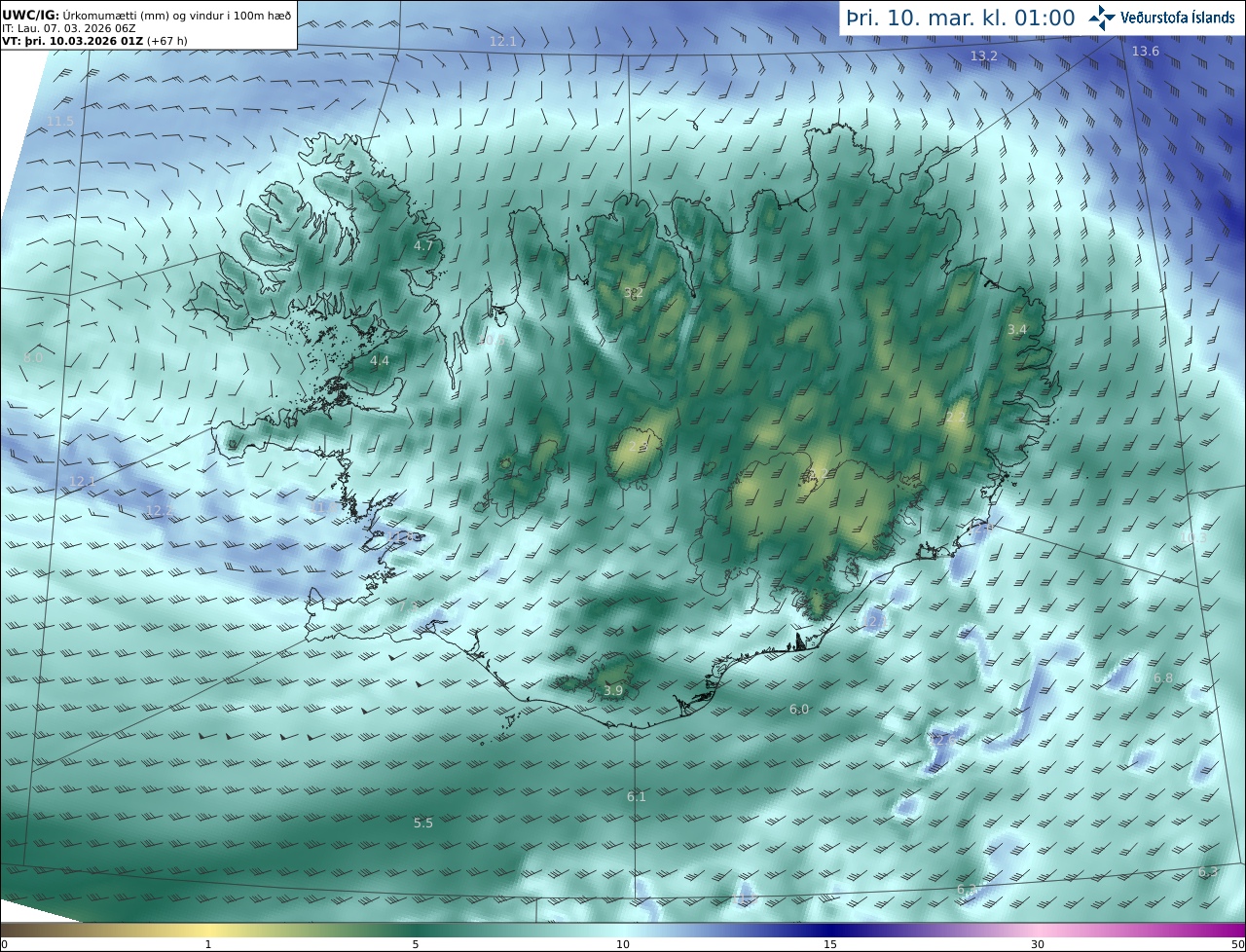Click the 12.2 value on the map
1246x952 pixels.
tap(160, 510)
